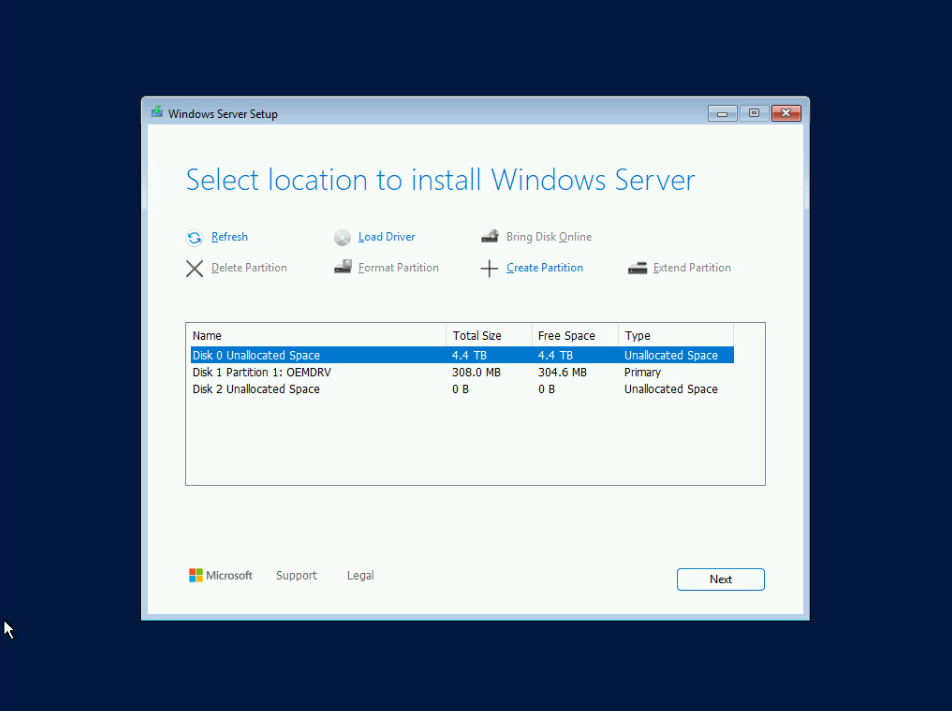Open the Support link
This screenshot has width=952, height=711.
coord(296,575)
